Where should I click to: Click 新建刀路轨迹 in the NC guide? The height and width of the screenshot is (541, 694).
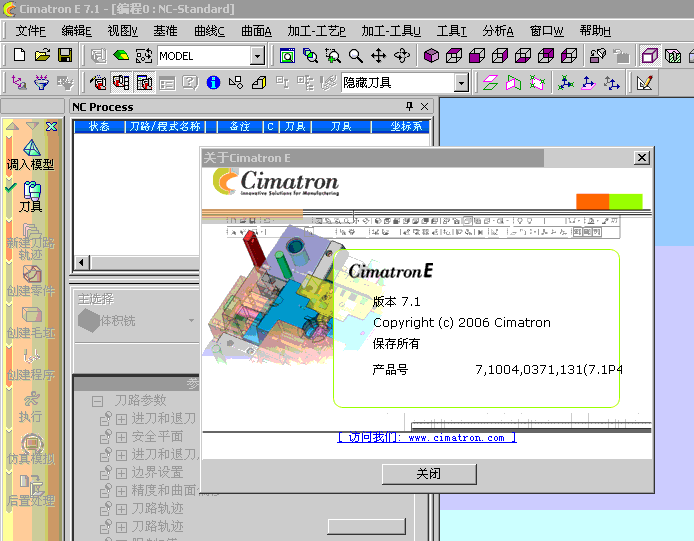click(x=31, y=241)
